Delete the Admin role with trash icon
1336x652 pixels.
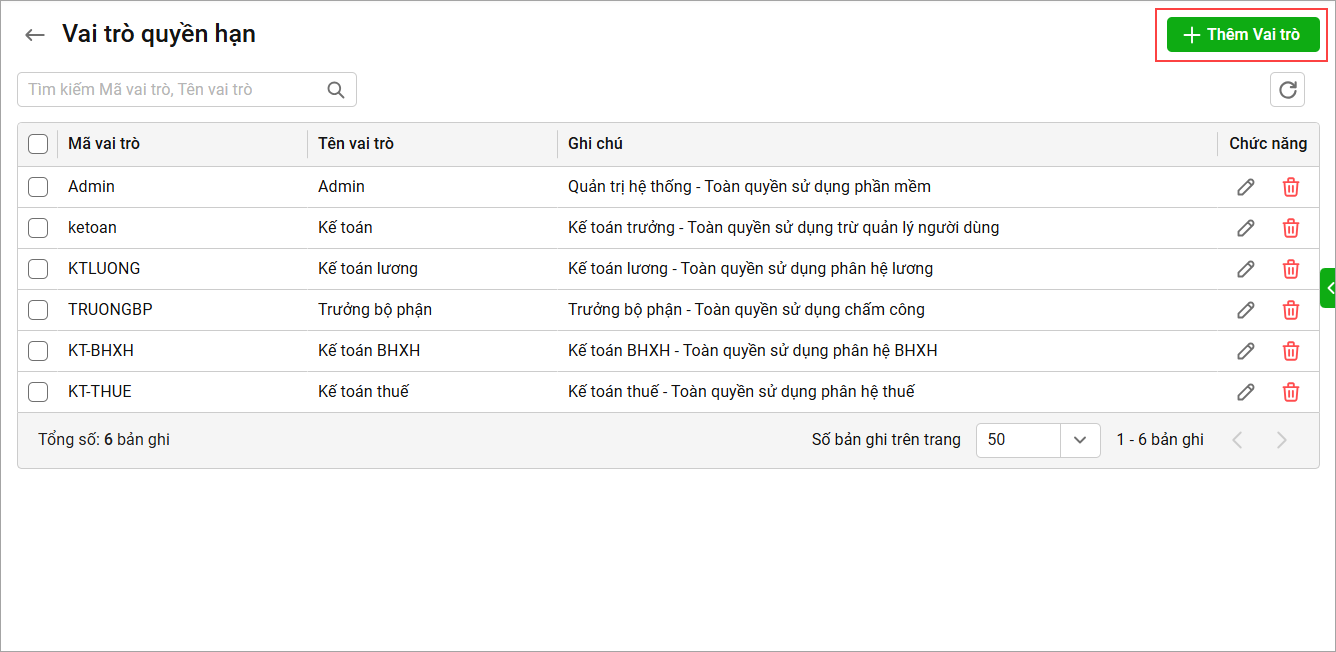[1291, 187]
